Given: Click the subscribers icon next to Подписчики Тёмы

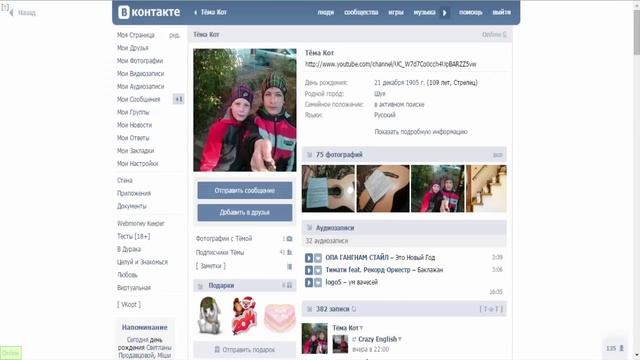Looking at the screenshot, I should [289, 253].
